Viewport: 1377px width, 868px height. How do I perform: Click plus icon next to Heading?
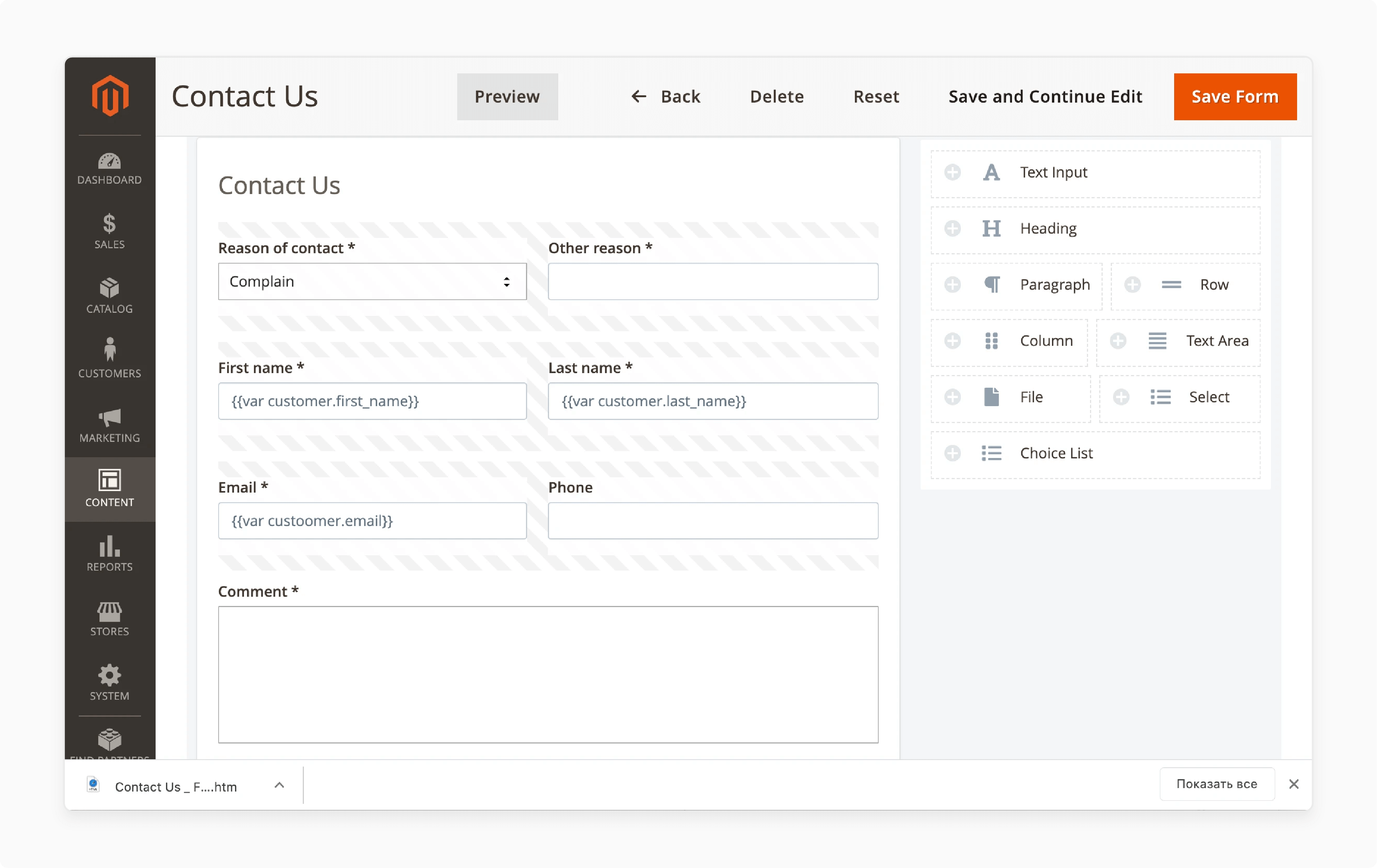952,228
